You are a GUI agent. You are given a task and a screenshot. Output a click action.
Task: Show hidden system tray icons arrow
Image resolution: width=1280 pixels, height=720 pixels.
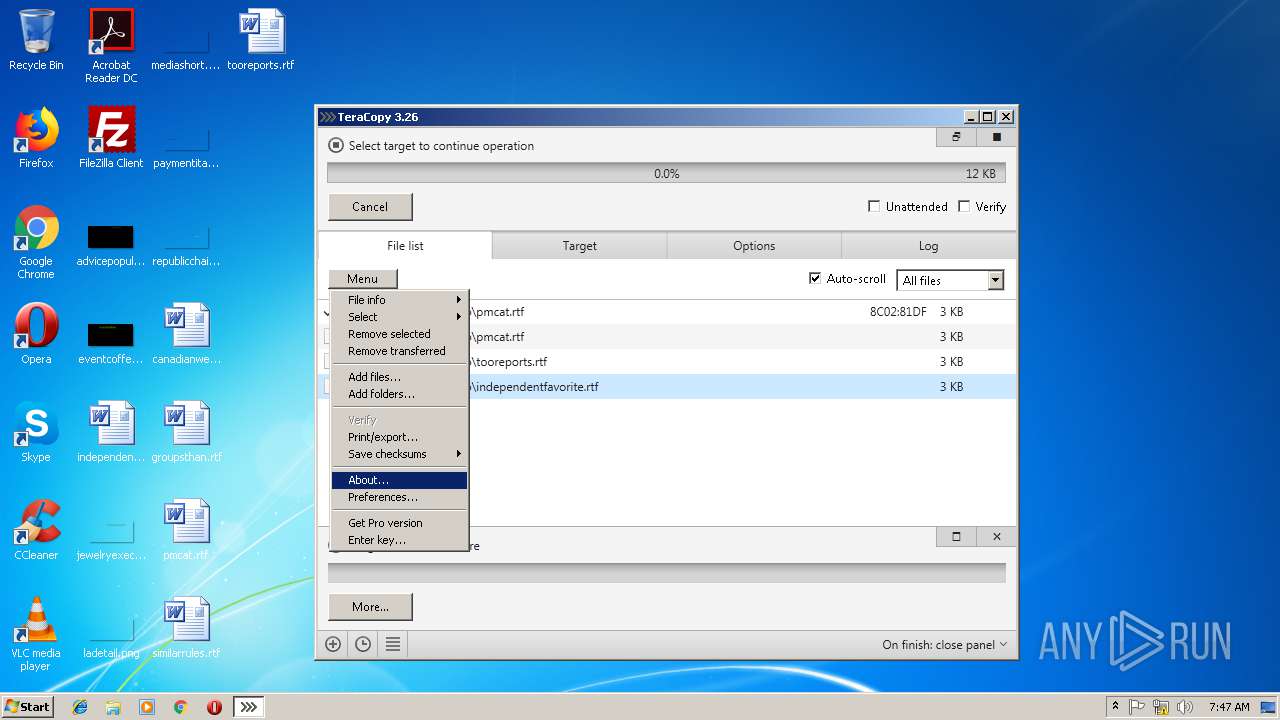pyautogui.click(x=1115, y=706)
